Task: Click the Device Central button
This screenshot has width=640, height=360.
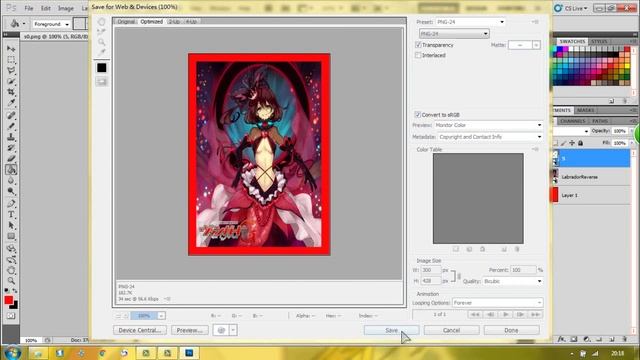Action: tap(140, 330)
